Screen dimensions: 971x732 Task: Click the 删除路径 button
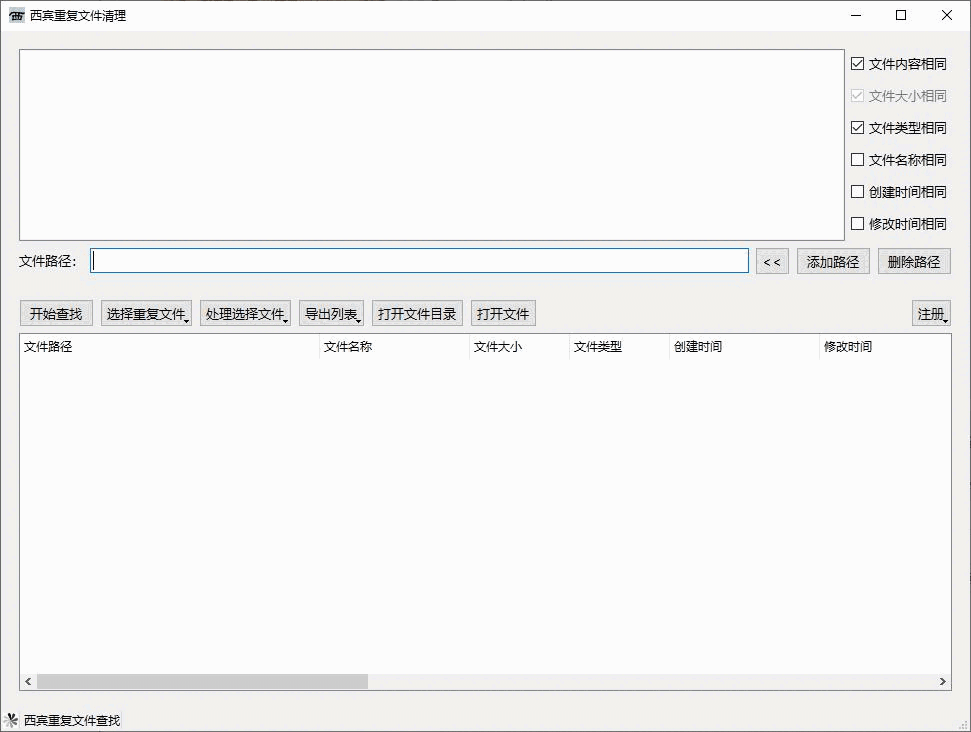tap(914, 261)
